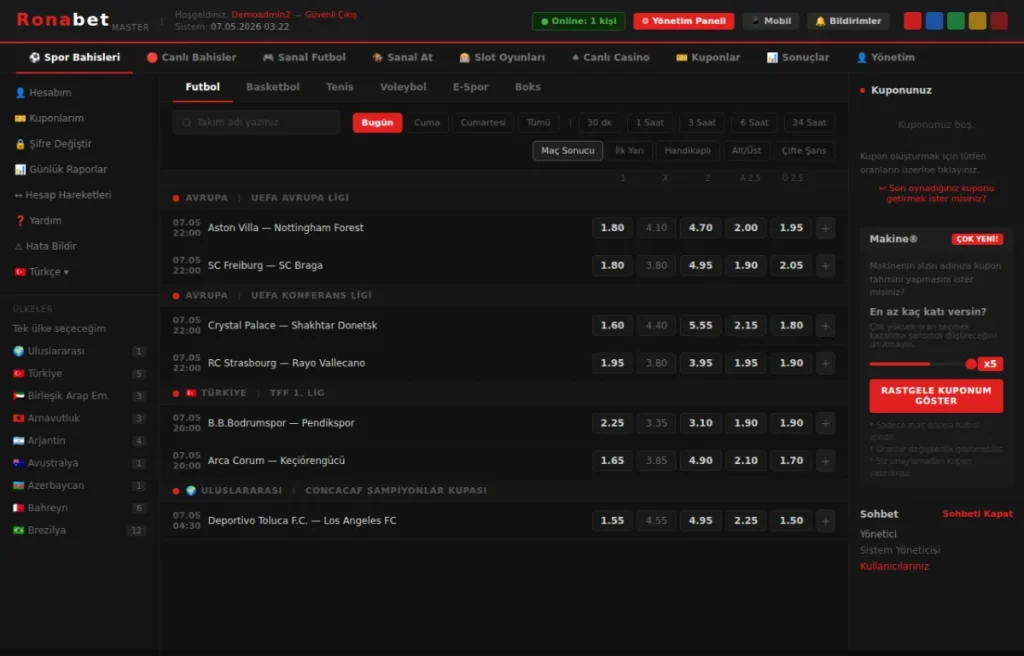Expand more bets for B.B.Bodrumspor match
This screenshot has height=656, width=1024.
[x=825, y=423]
